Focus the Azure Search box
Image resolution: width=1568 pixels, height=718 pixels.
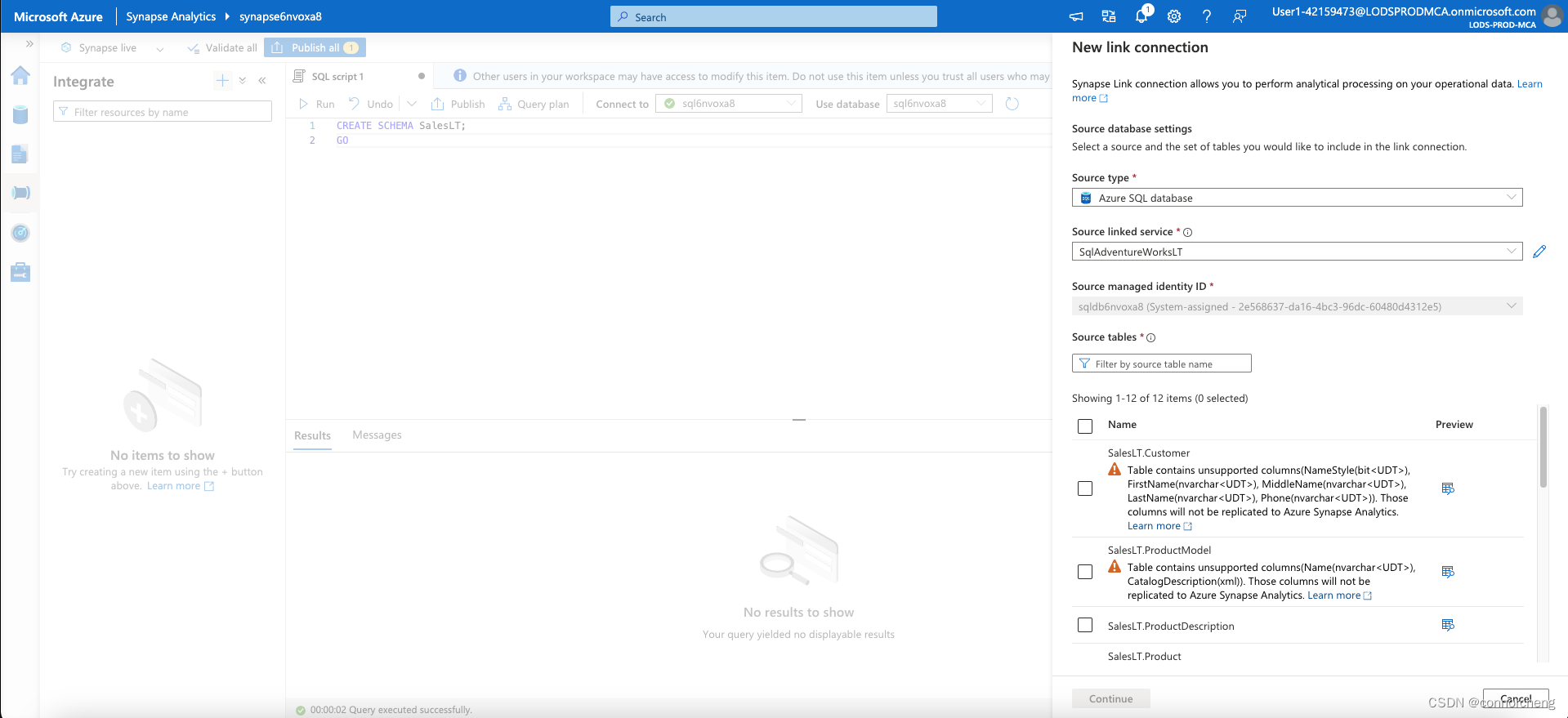tap(773, 16)
